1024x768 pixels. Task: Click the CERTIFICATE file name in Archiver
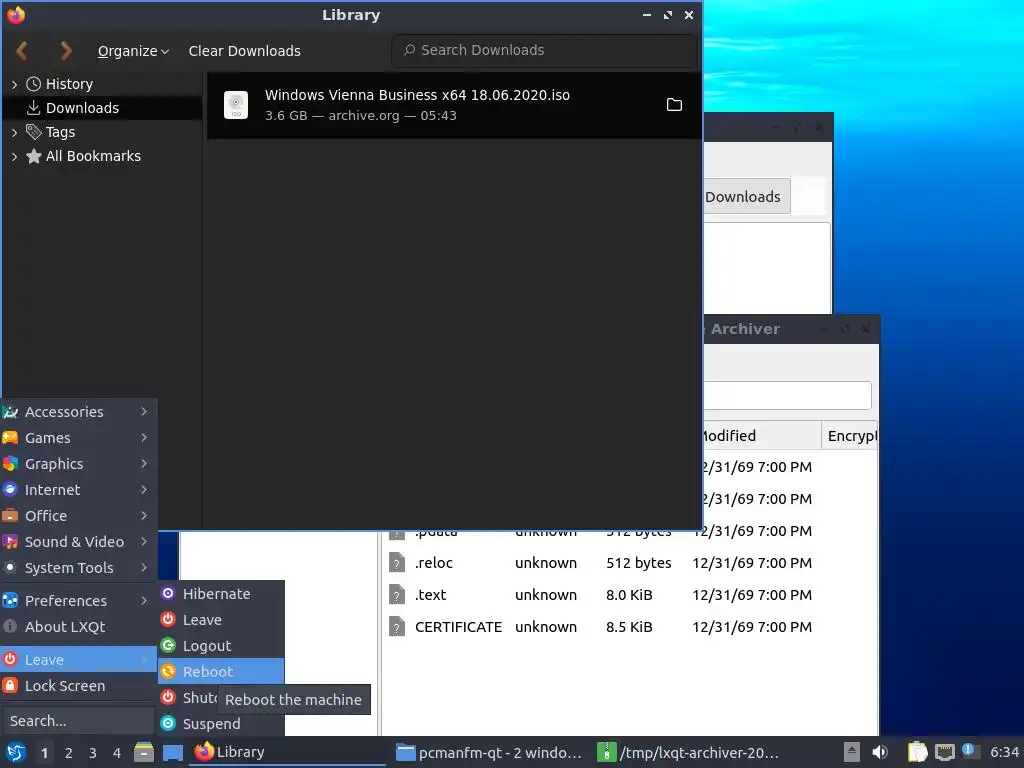pyautogui.click(x=458, y=627)
